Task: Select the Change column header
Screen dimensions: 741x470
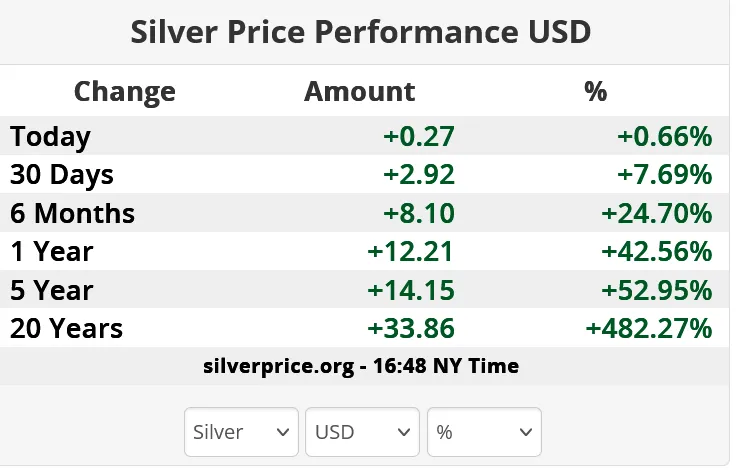Action: pos(124,92)
